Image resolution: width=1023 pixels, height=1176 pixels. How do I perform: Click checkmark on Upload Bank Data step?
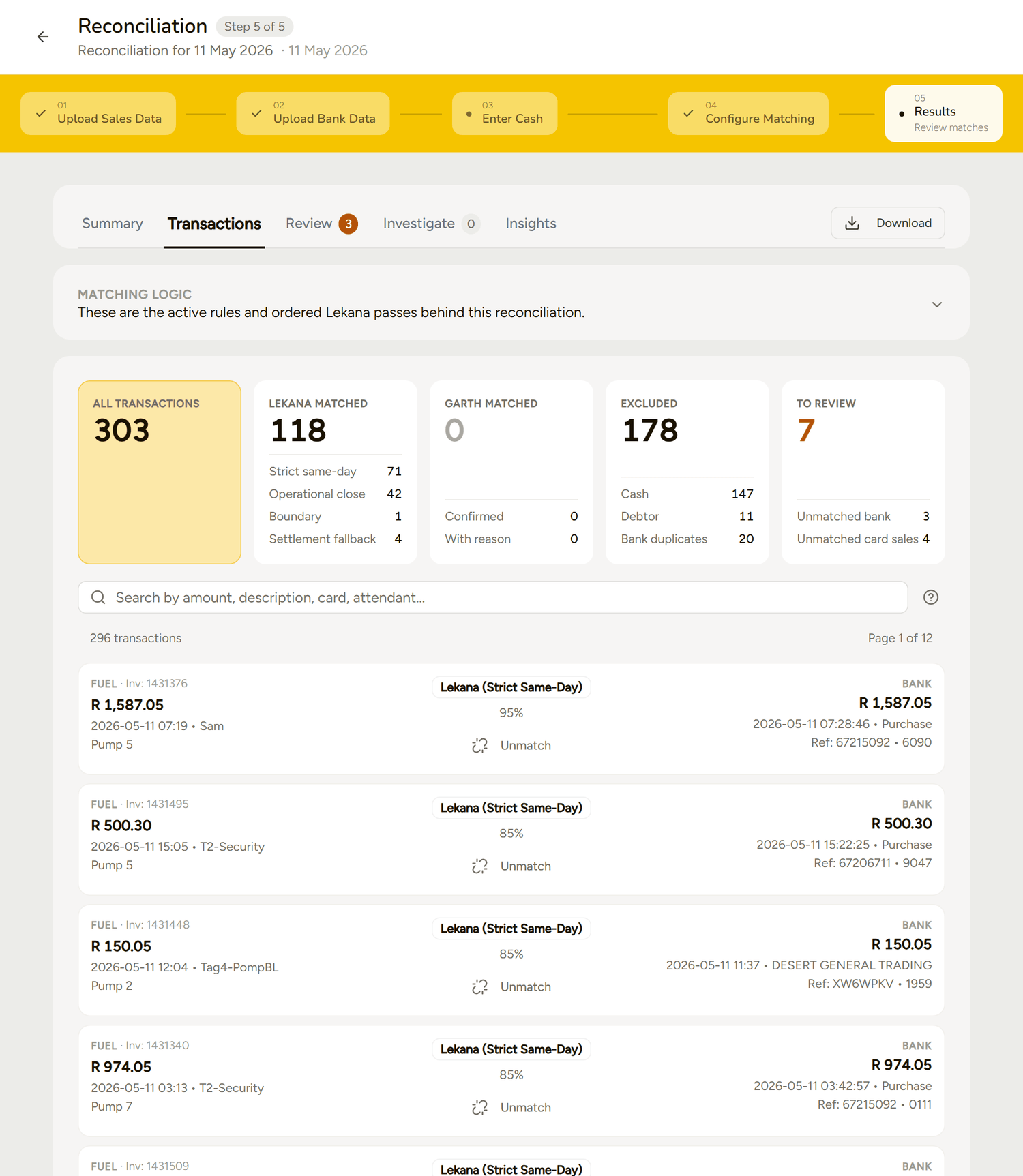click(256, 113)
